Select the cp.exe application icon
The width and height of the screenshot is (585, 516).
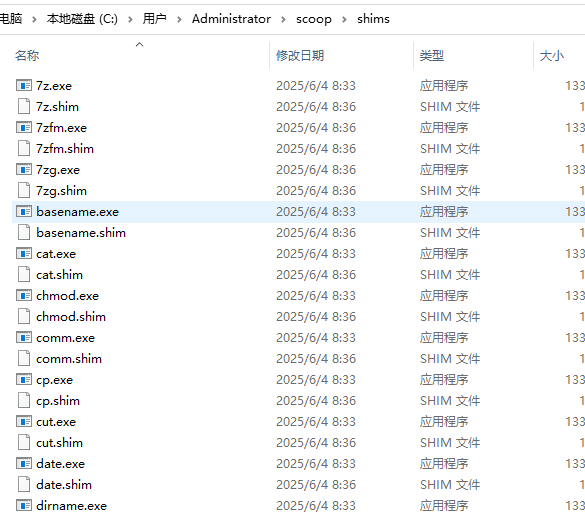(x=24, y=380)
